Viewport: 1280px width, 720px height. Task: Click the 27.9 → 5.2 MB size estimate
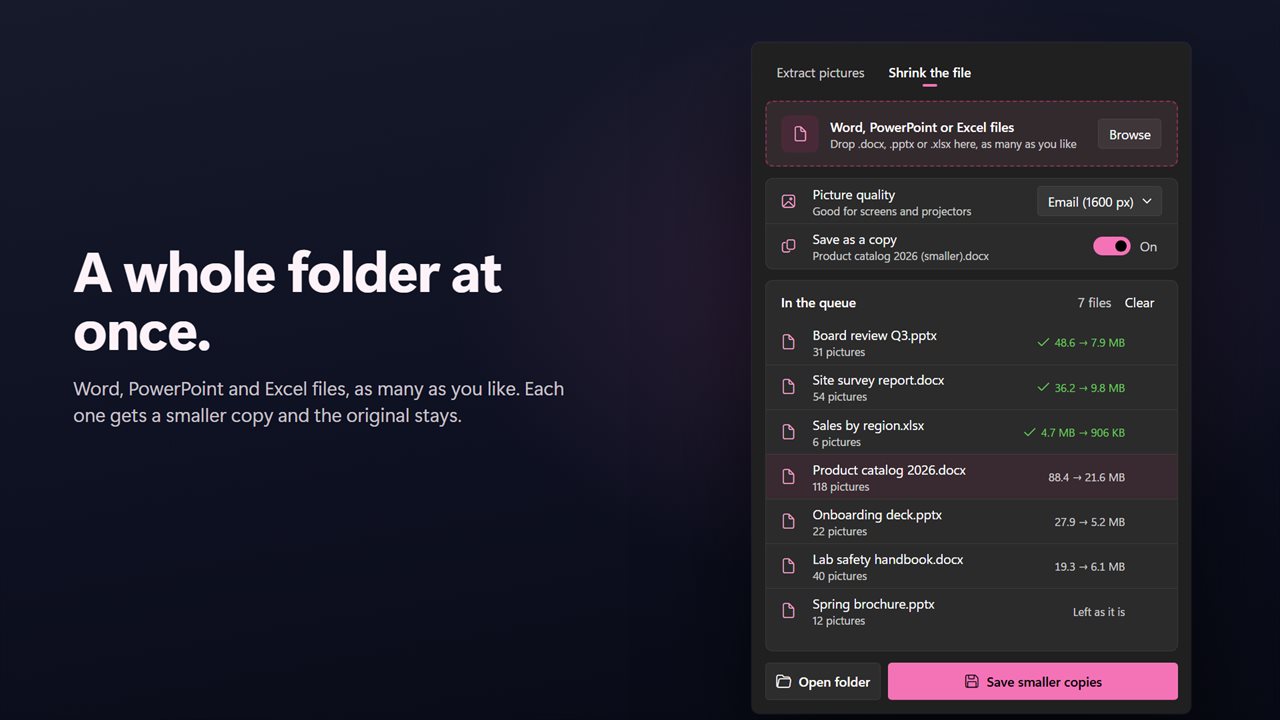tap(1090, 522)
